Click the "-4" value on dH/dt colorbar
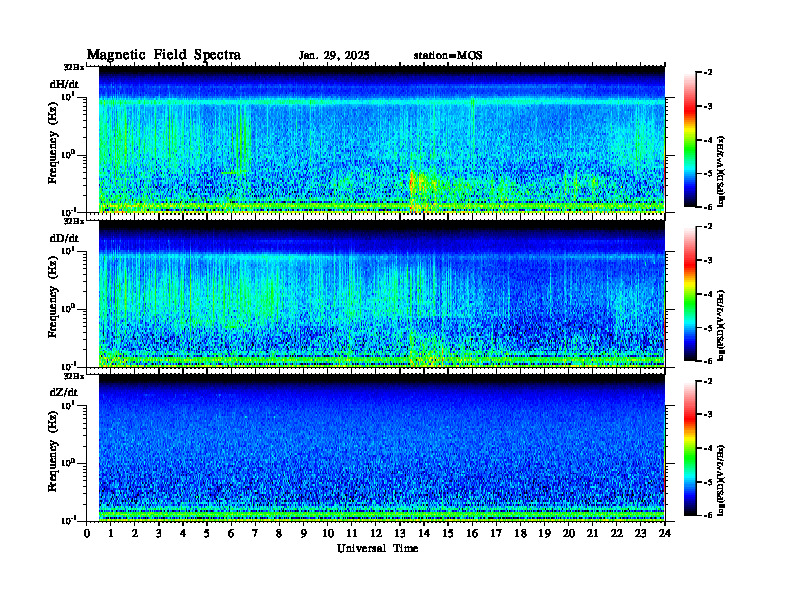The width and height of the screenshot is (792, 612). point(708,140)
